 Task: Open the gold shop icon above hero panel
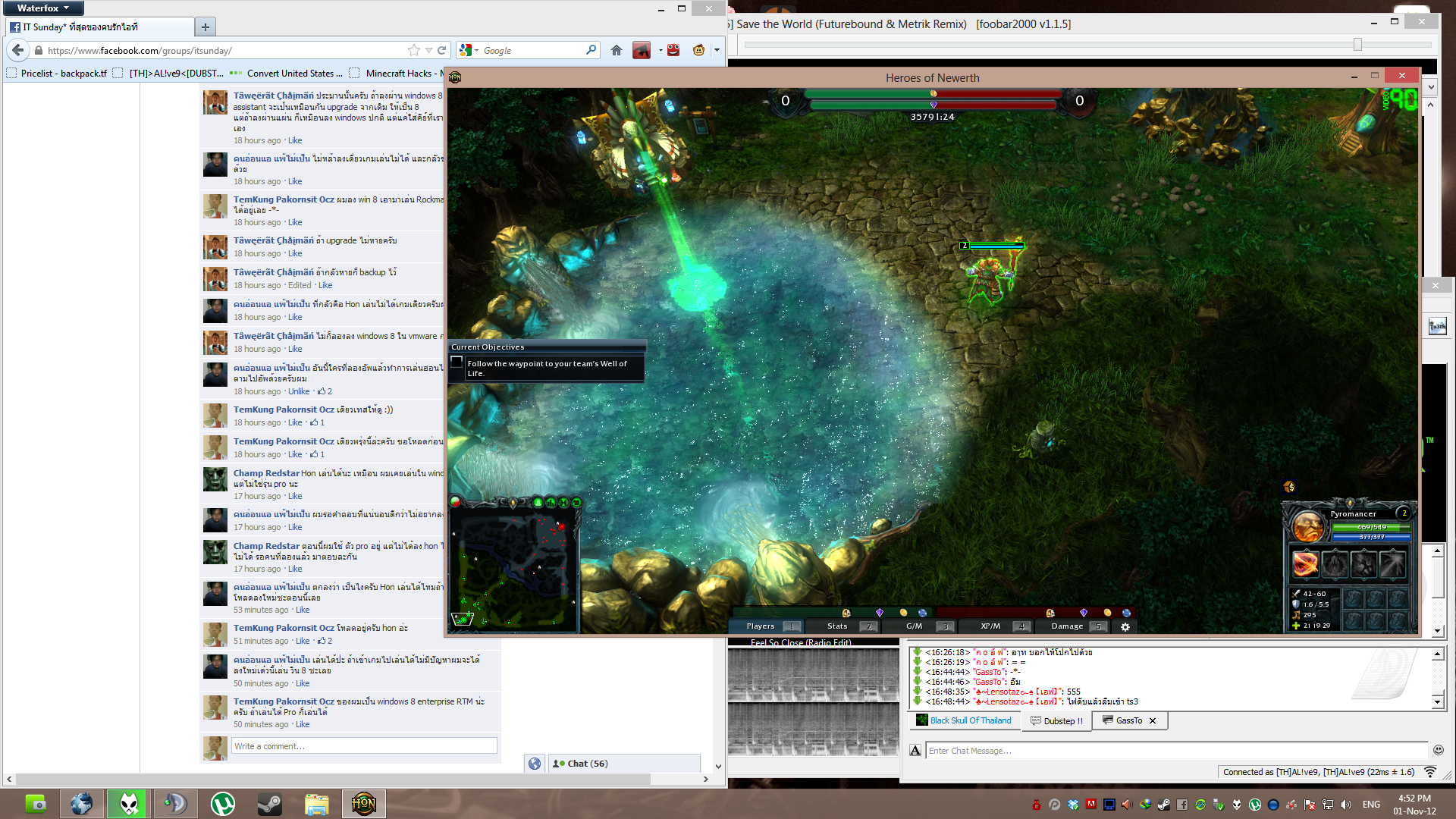point(1289,487)
